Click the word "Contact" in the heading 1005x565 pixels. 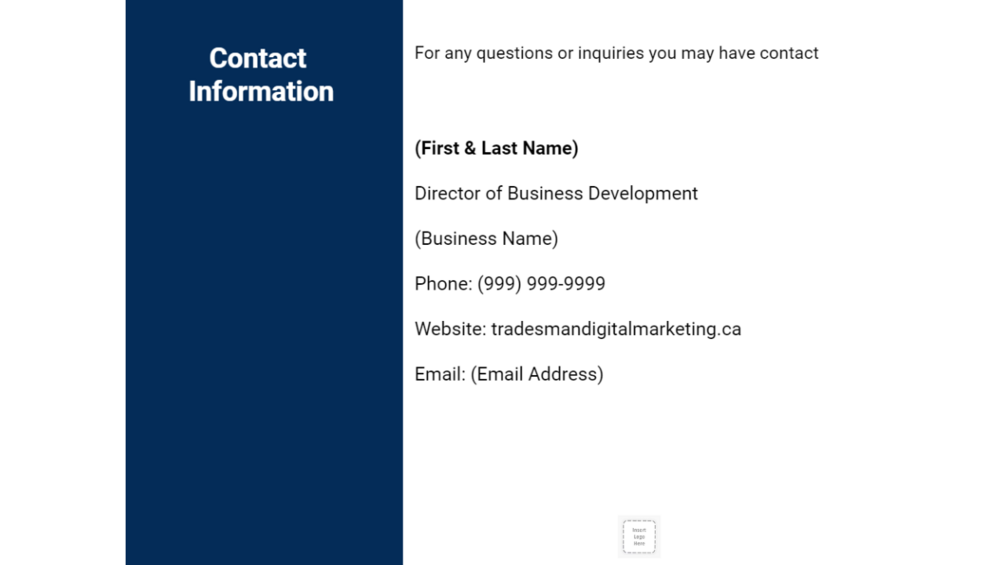(258, 58)
